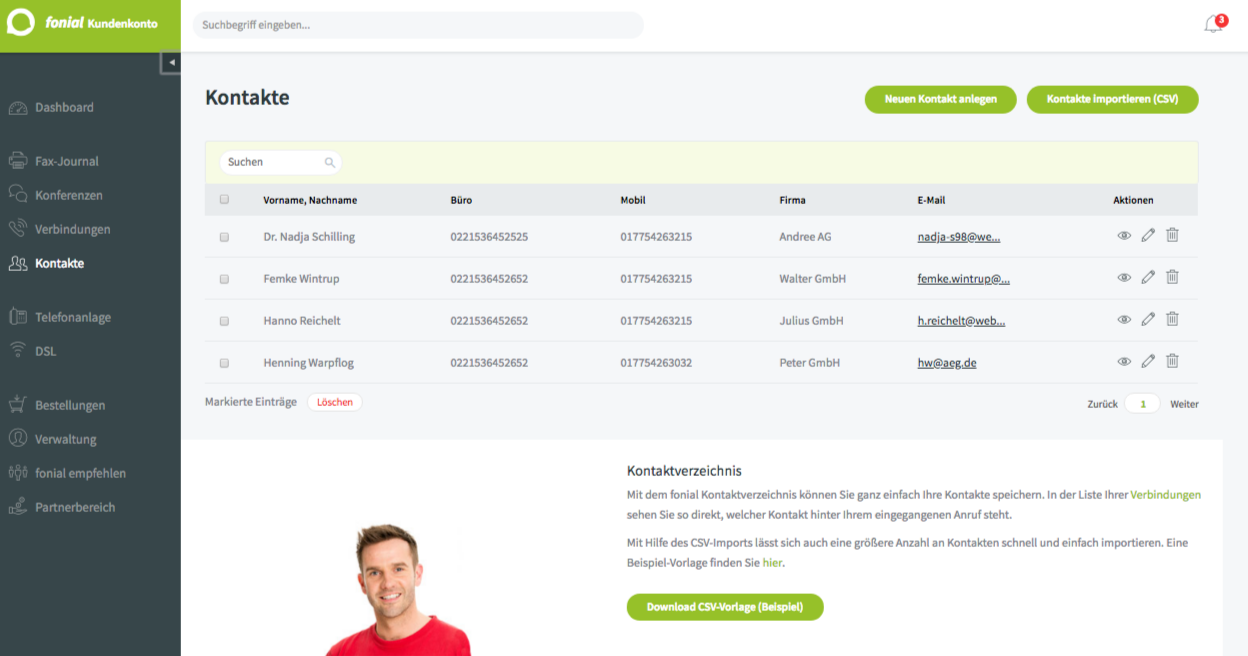View Hanno Reichelt contact details

pyautogui.click(x=1124, y=320)
